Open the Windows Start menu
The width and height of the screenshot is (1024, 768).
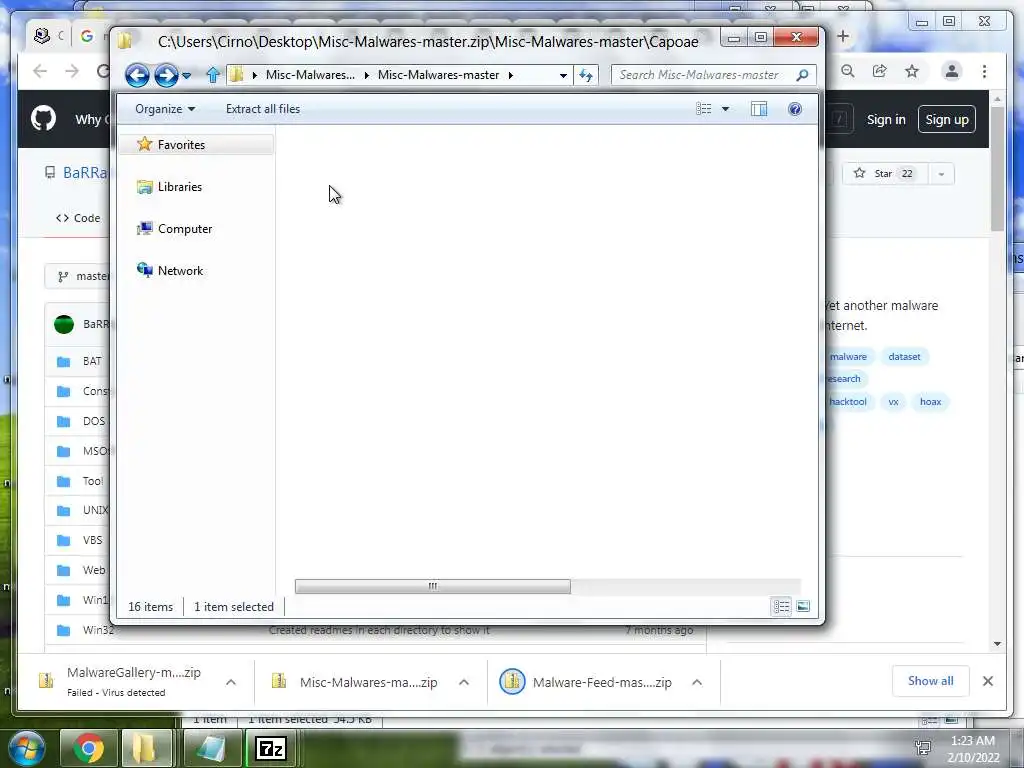[26, 748]
